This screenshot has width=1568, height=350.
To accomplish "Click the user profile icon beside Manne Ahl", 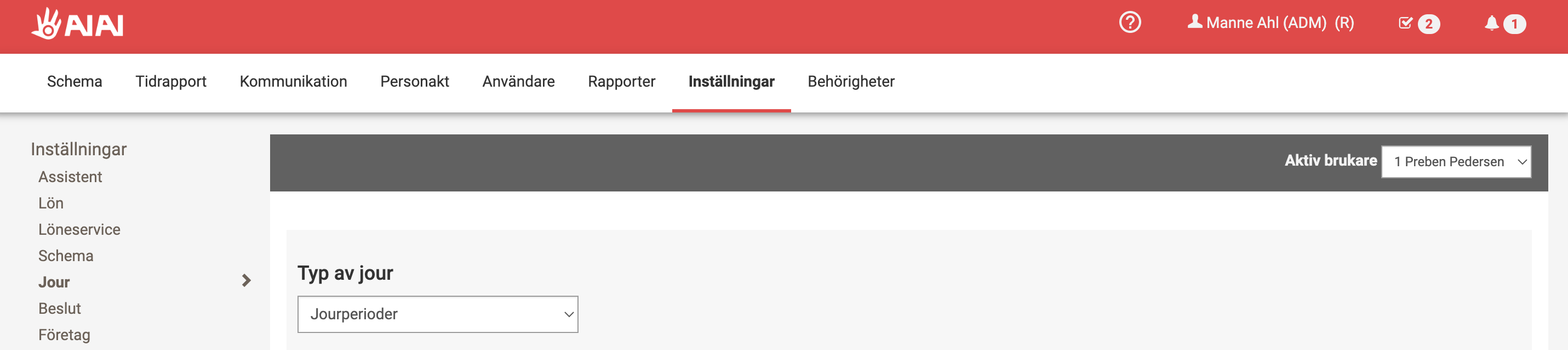I will (1195, 22).
